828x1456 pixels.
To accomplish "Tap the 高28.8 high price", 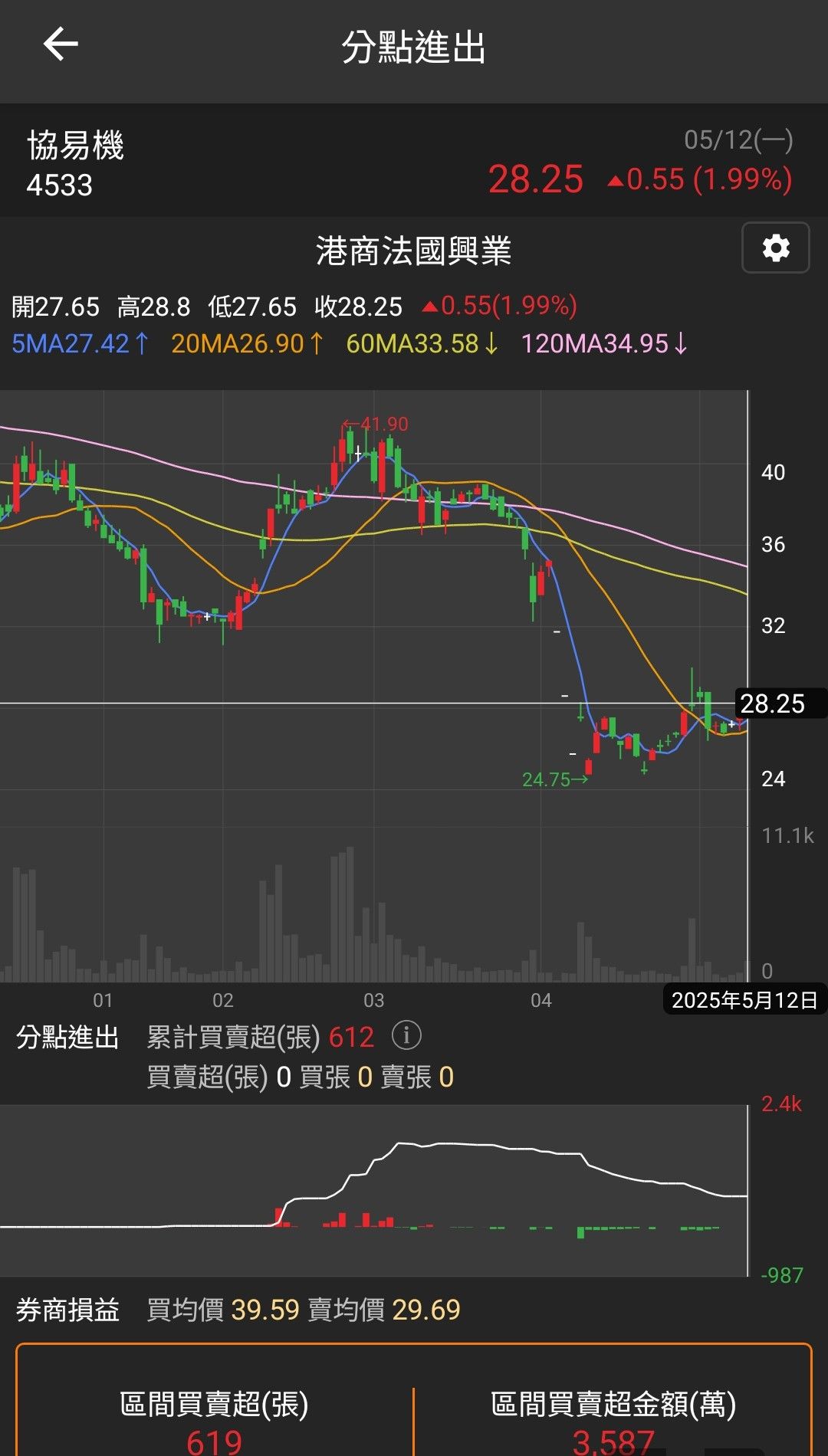I will 153,307.
